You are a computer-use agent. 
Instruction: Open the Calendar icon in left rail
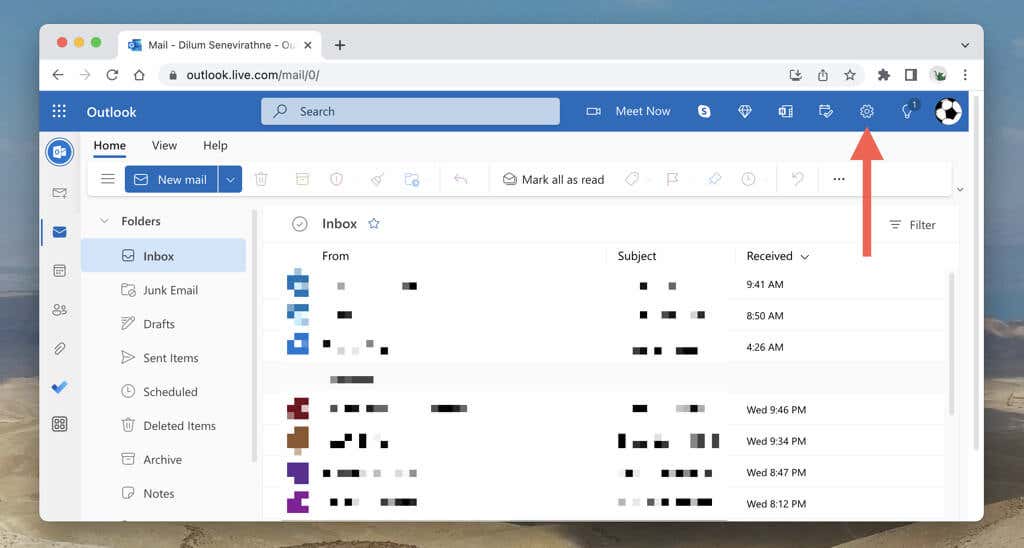point(59,270)
